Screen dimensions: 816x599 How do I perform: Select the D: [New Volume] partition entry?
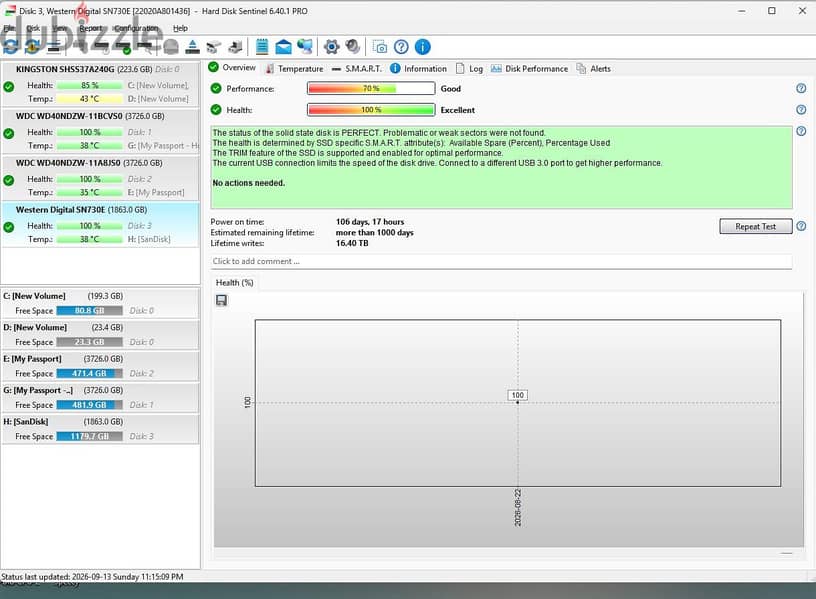(100, 335)
